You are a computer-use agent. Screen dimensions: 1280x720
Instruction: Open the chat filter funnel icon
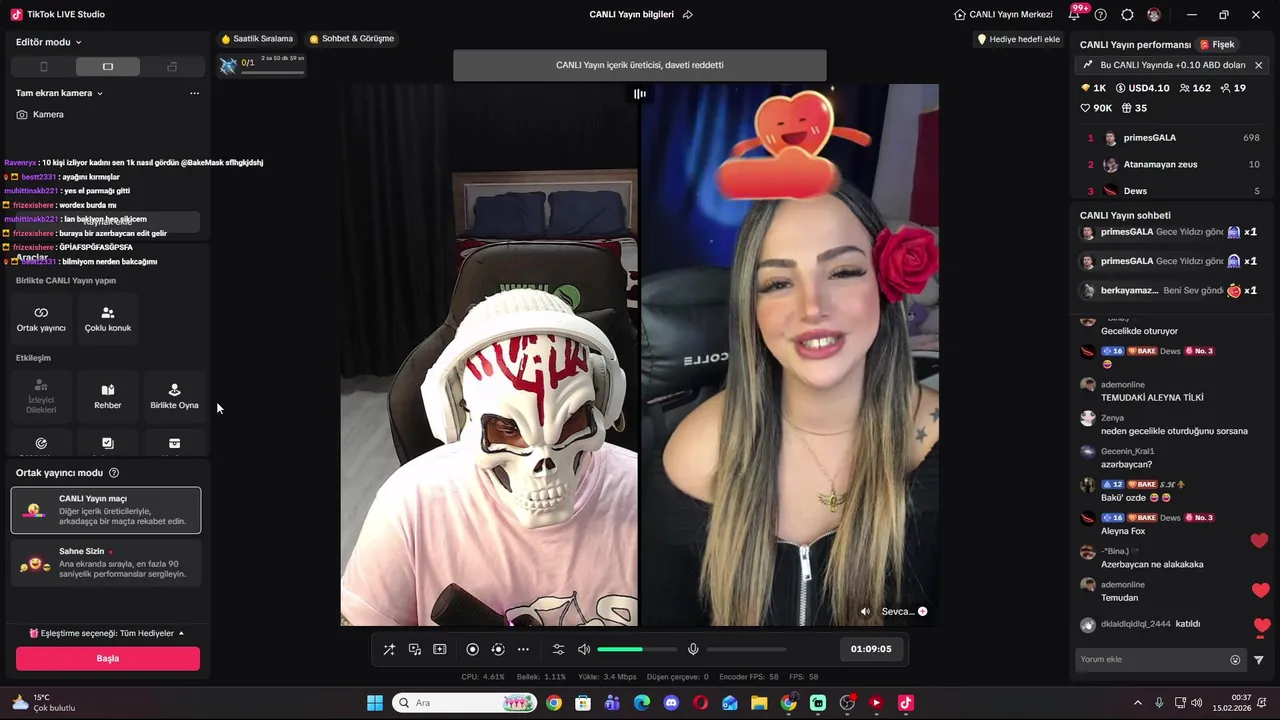coord(1259,660)
